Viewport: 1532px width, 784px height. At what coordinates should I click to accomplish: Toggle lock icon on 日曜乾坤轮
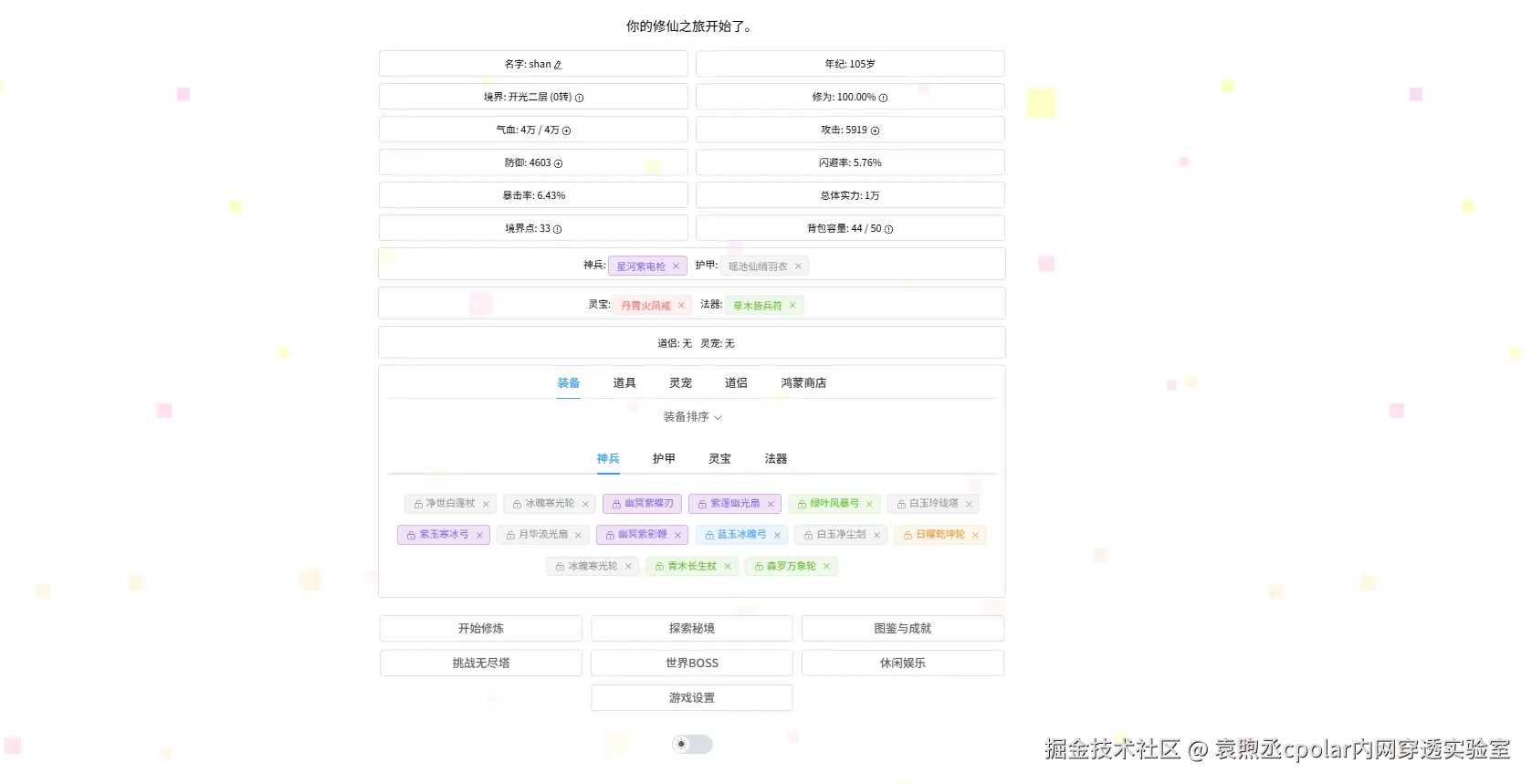pos(908,535)
